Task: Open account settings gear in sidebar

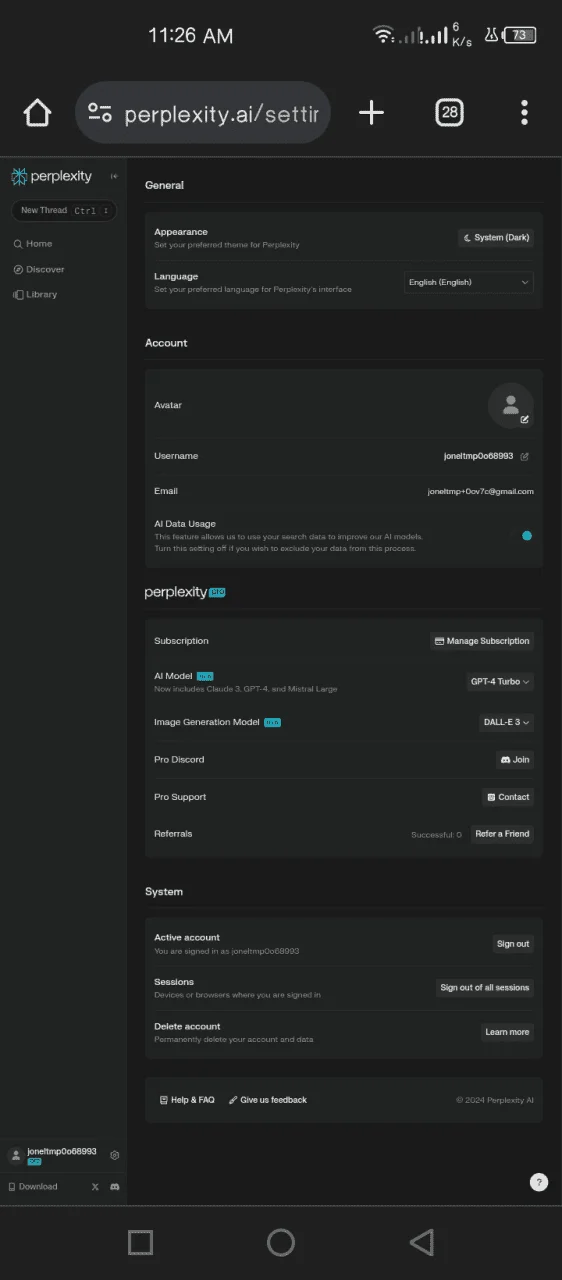Action: click(x=115, y=1155)
